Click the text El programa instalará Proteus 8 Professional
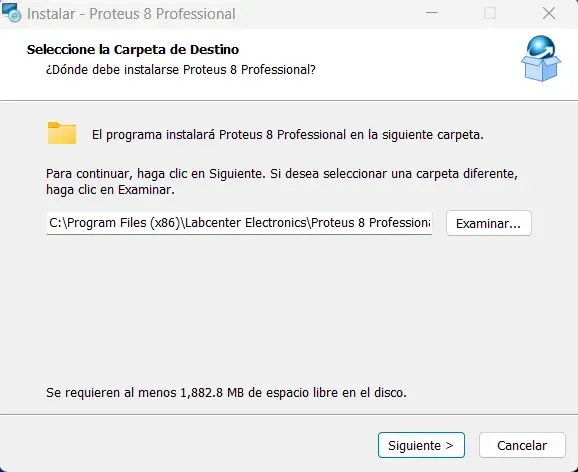 coord(219,135)
